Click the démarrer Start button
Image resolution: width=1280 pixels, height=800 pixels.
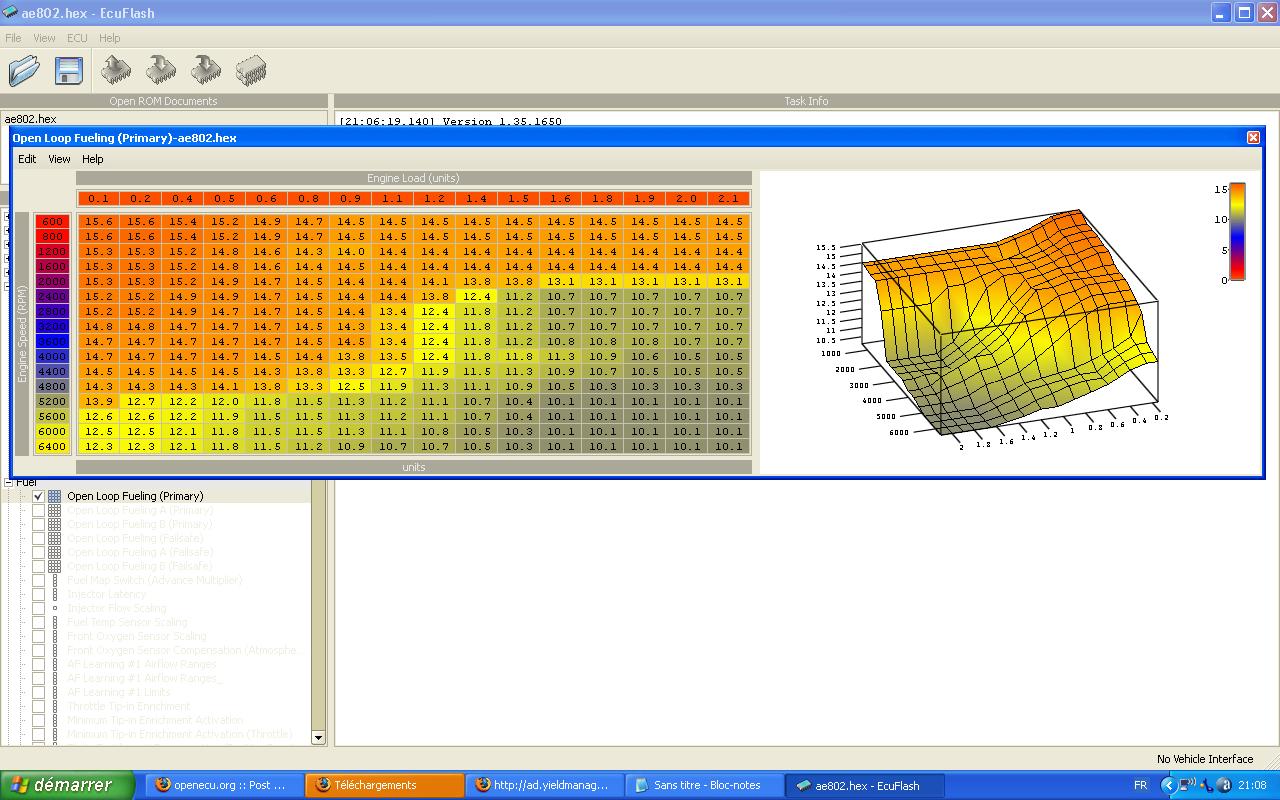[67, 785]
